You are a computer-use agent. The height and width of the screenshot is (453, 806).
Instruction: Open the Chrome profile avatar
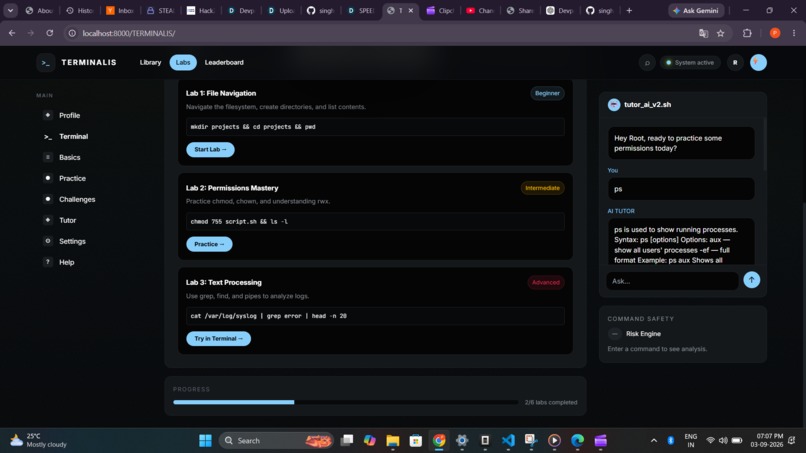pyautogui.click(x=775, y=33)
